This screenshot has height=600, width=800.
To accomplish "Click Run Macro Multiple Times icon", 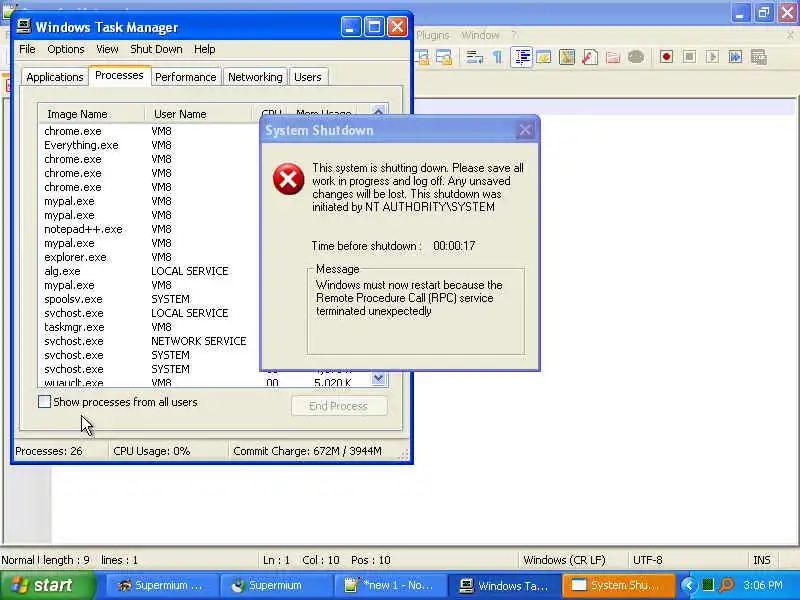I will (x=735, y=57).
